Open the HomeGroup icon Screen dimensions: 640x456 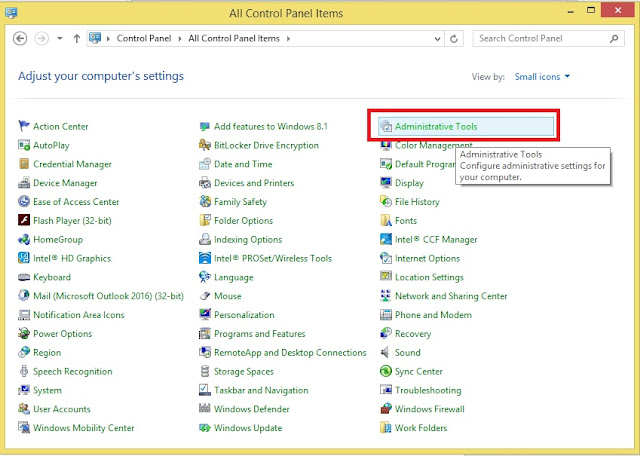tap(24, 239)
